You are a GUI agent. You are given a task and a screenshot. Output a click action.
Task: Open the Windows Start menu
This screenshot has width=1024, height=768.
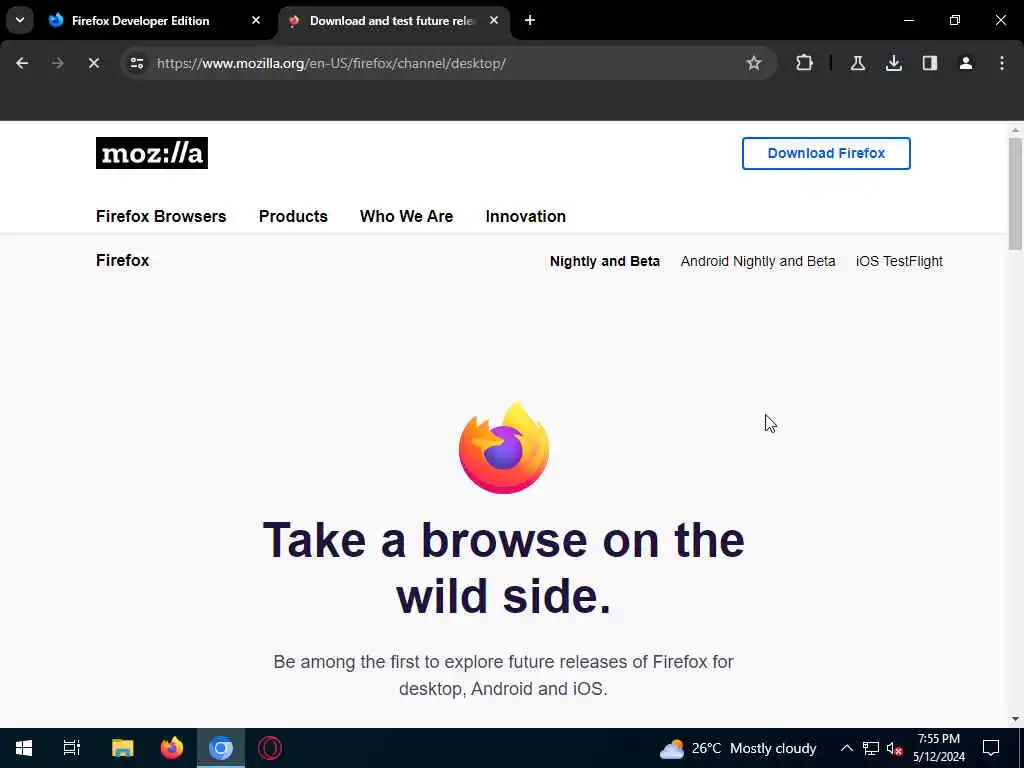click(x=24, y=748)
